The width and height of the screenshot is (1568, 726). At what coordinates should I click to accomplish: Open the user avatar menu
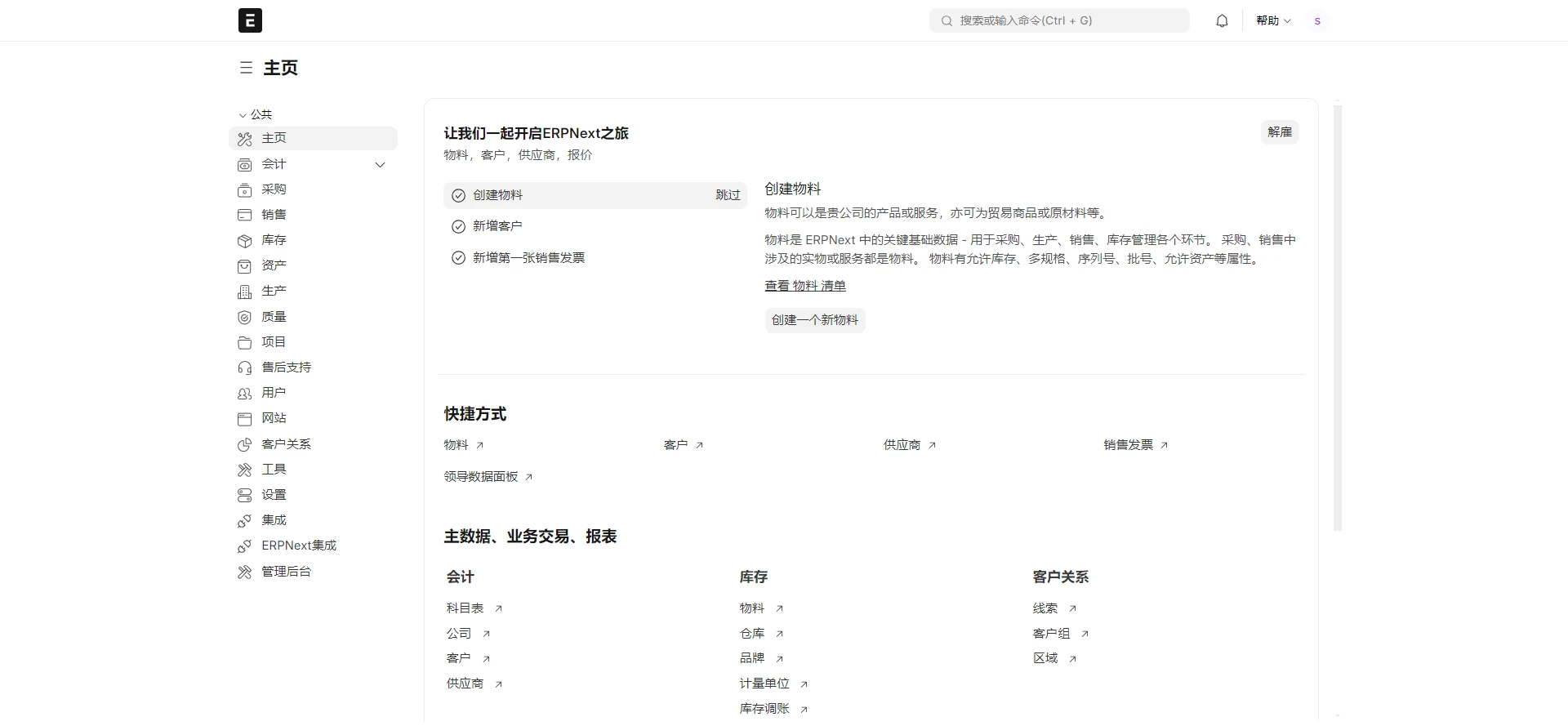point(1316,21)
